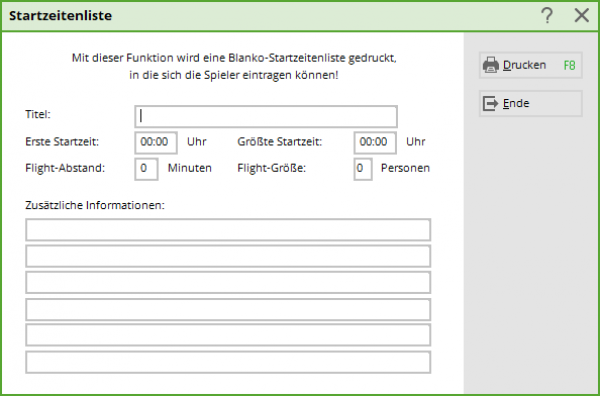Focus the second Zusätzliche Informationen line
The height and width of the screenshot is (396, 600).
tap(228, 256)
